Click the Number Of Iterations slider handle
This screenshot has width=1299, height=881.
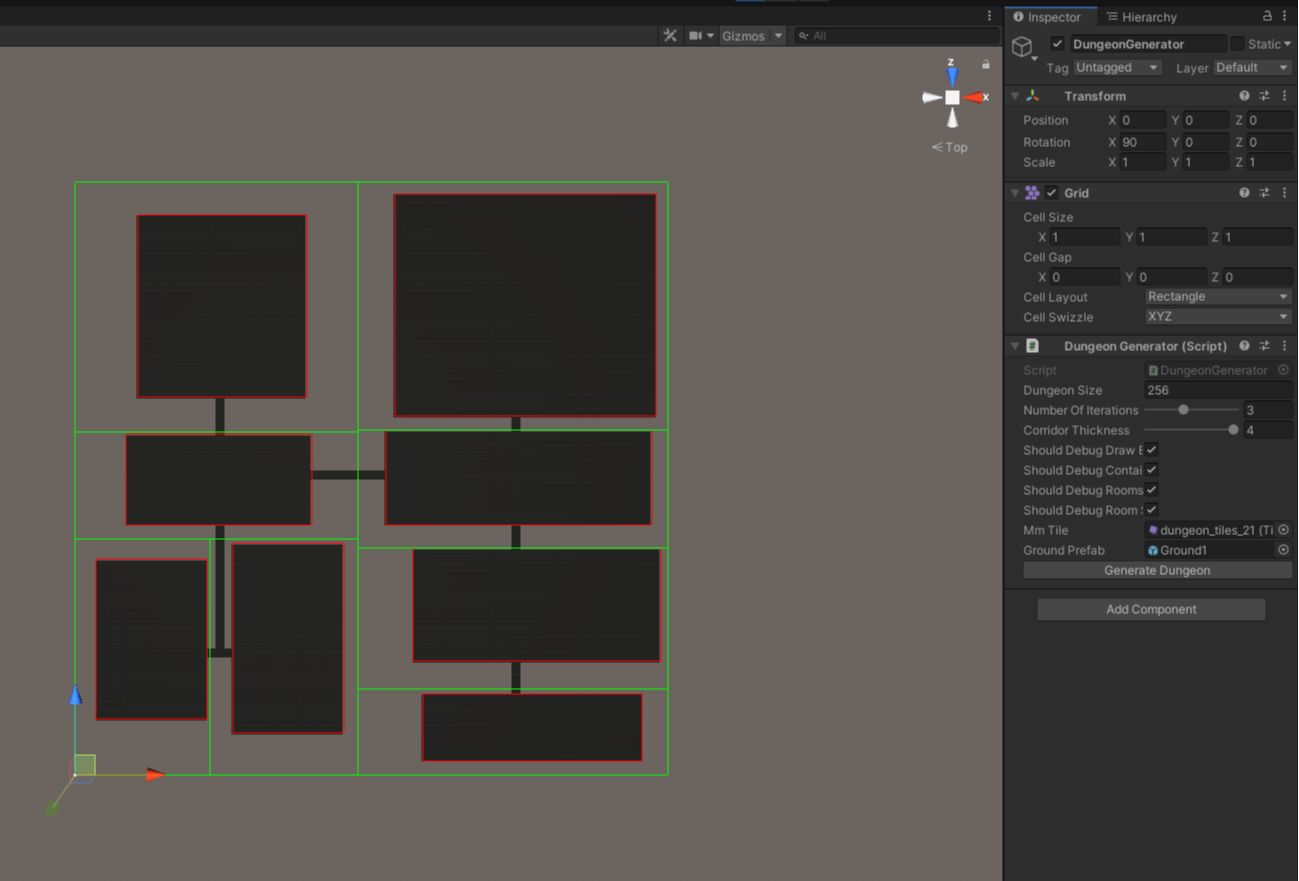point(1183,410)
